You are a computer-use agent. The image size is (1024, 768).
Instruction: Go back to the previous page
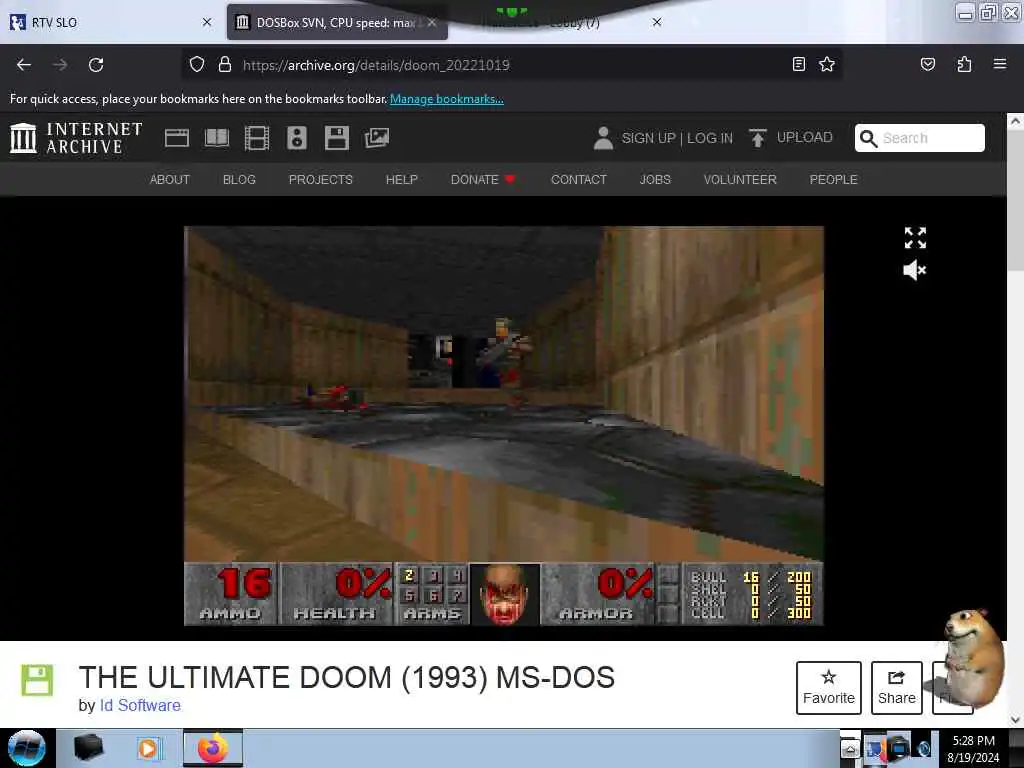pyautogui.click(x=24, y=65)
